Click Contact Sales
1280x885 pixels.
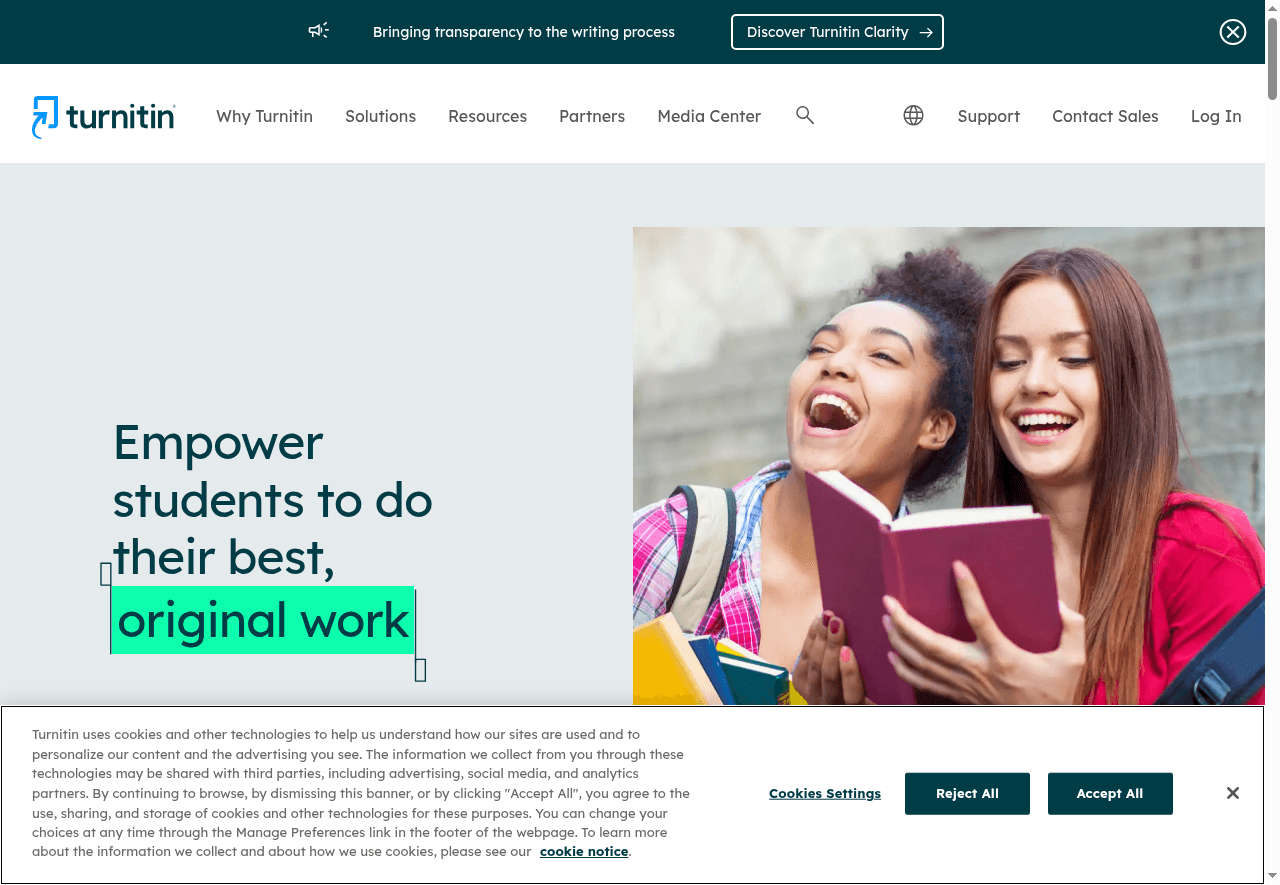coord(1105,116)
